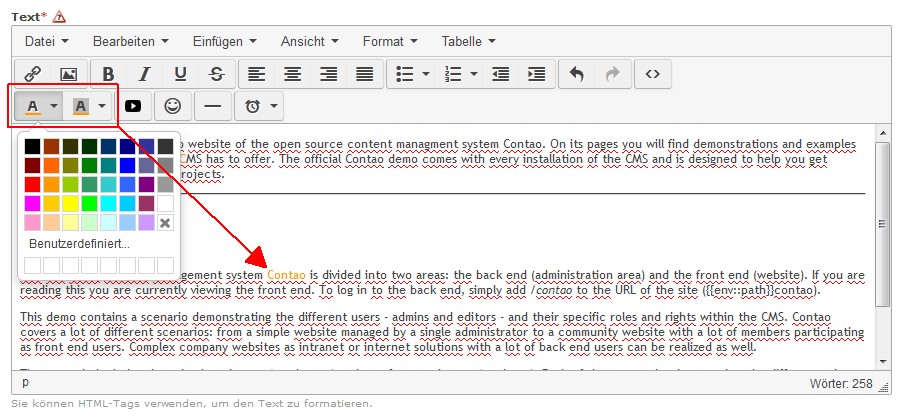906x417 pixels.
Task: Open the Tabelle menu
Action: coord(467,41)
